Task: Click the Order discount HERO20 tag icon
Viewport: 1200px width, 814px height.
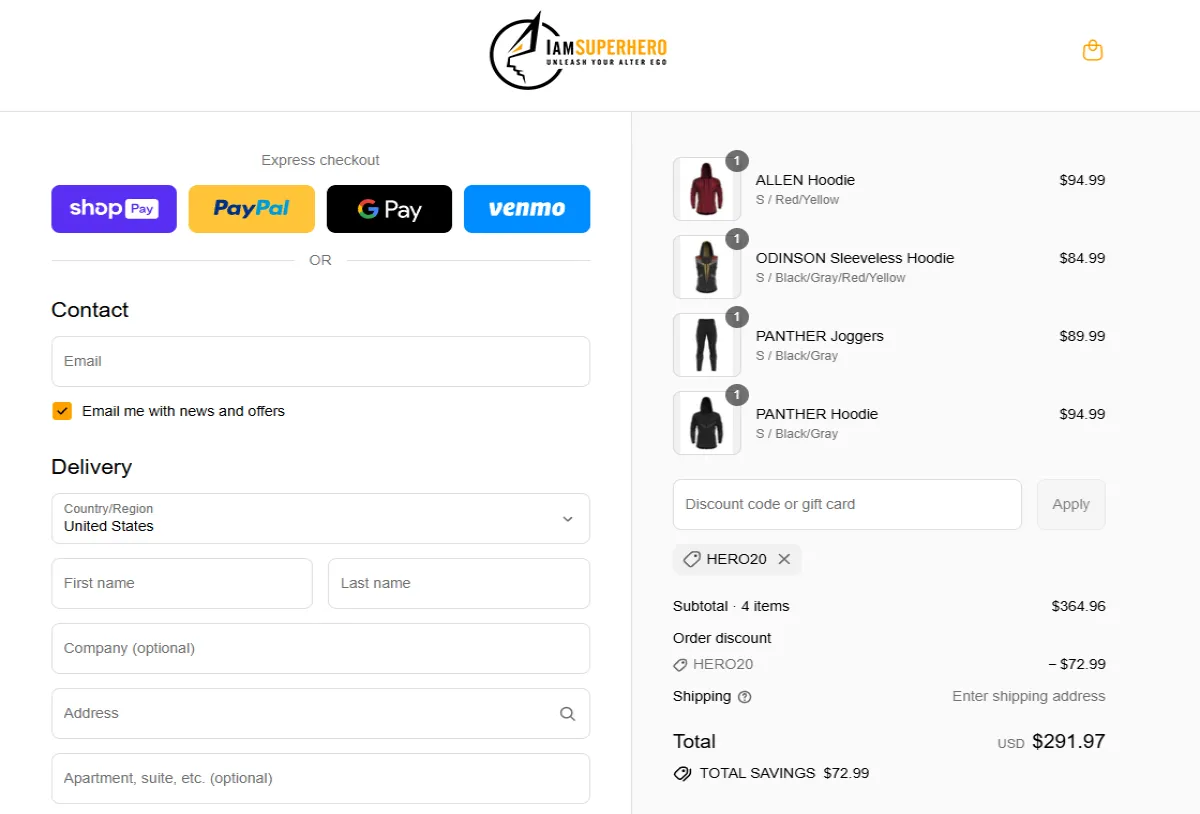Action: pos(680,664)
